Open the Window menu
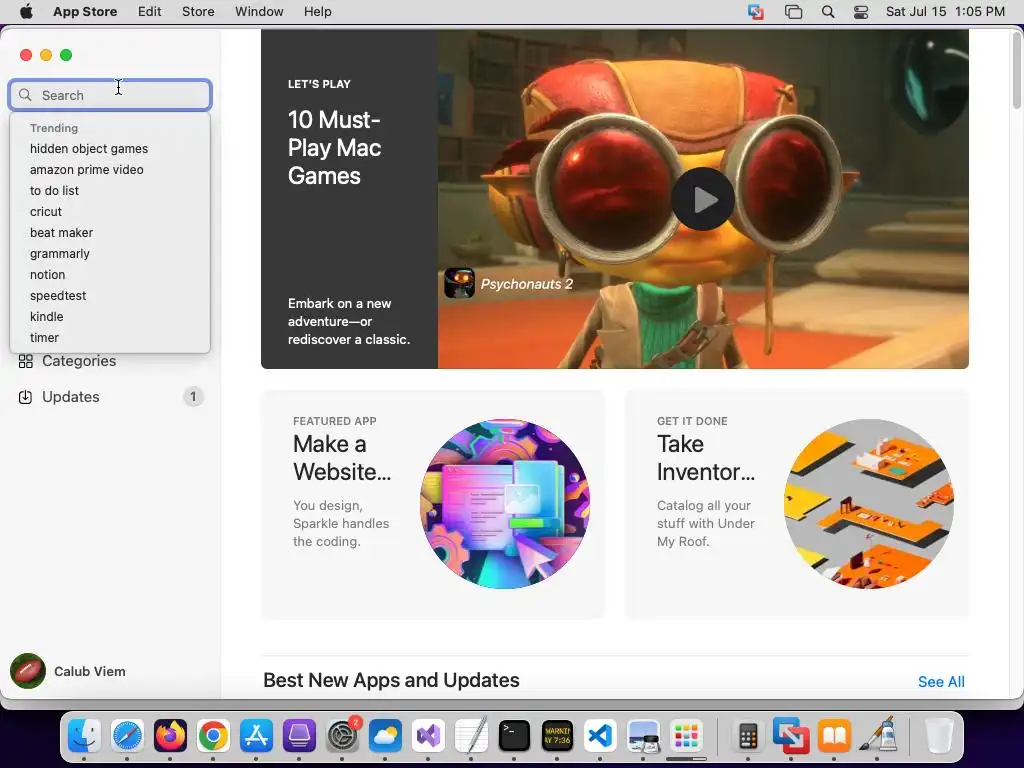Image resolution: width=1024 pixels, height=768 pixels. (x=259, y=12)
